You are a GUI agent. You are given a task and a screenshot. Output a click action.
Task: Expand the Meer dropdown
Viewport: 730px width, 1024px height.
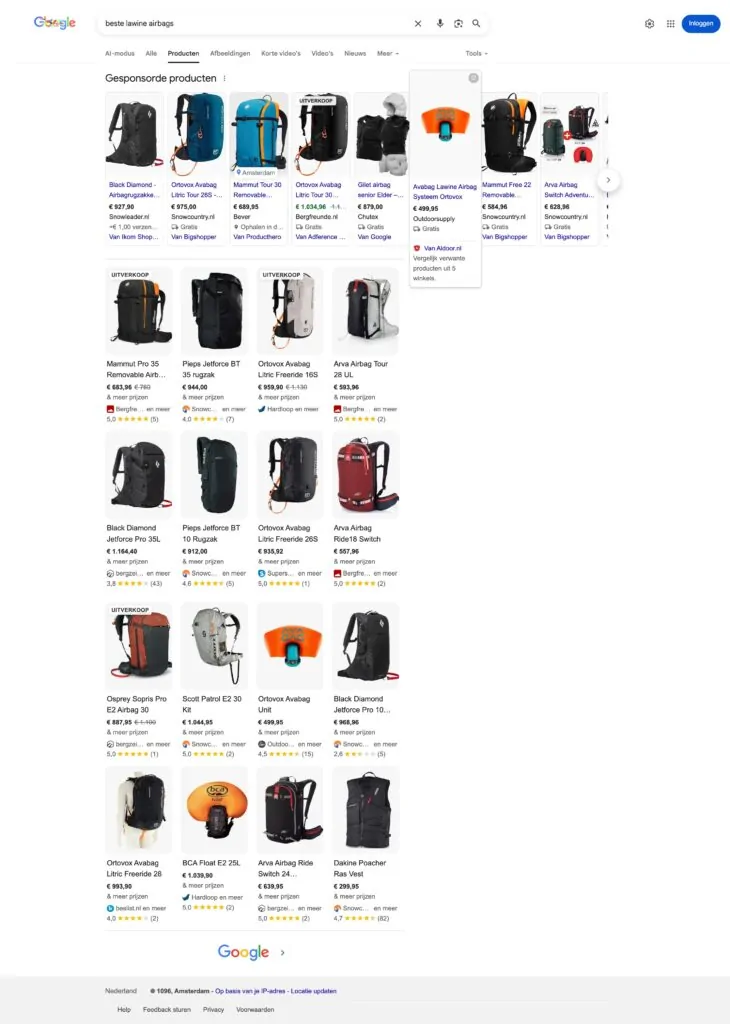pyautogui.click(x=388, y=54)
